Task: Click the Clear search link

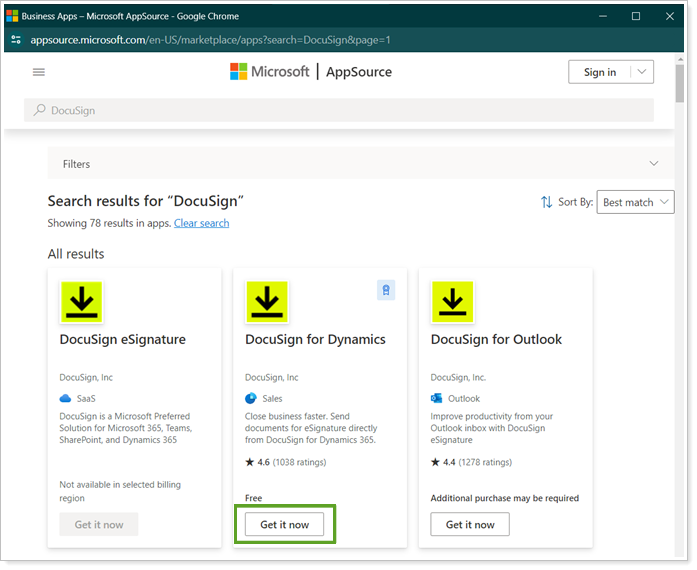Action: [x=201, y=223]
